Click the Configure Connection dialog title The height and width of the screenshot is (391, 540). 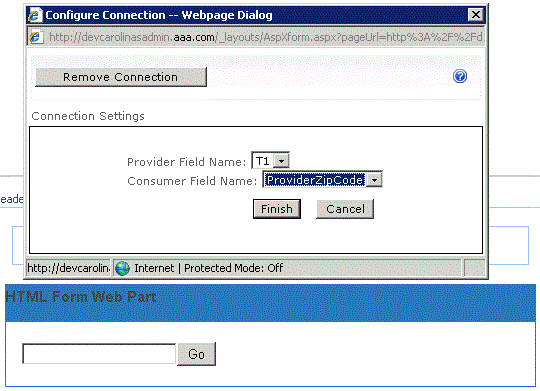click(x=159, y=15)
